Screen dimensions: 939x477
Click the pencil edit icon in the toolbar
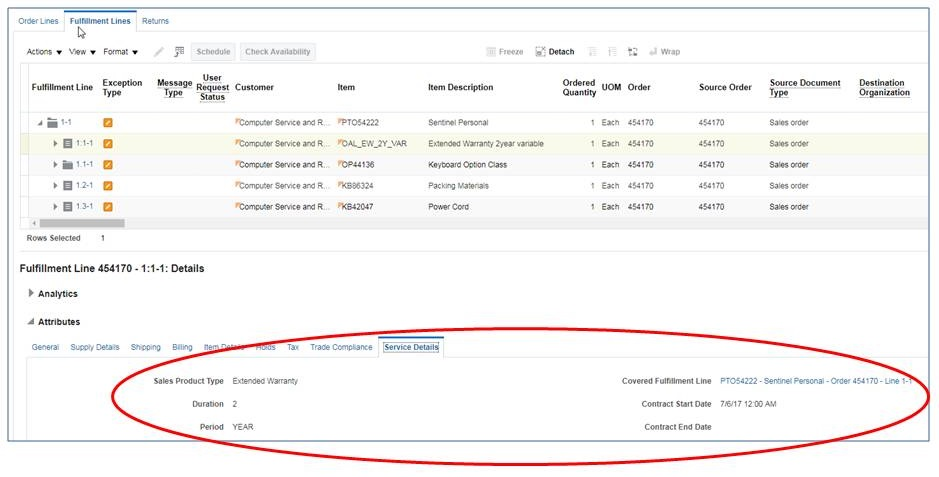point(158,52)
